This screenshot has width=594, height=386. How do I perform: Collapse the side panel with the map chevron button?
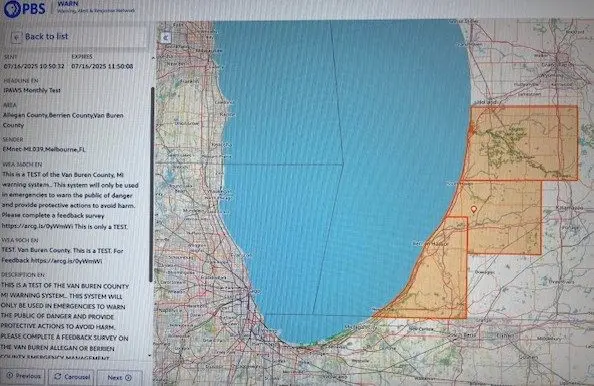166,38
